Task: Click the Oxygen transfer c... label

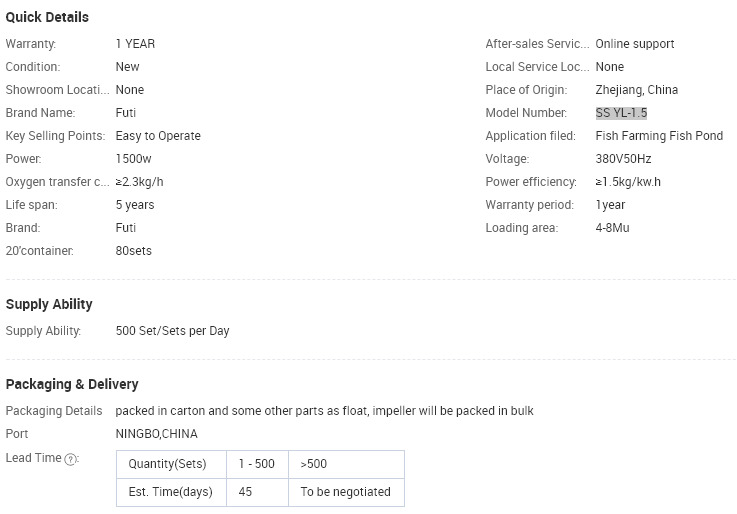Action: coord(57,182)
